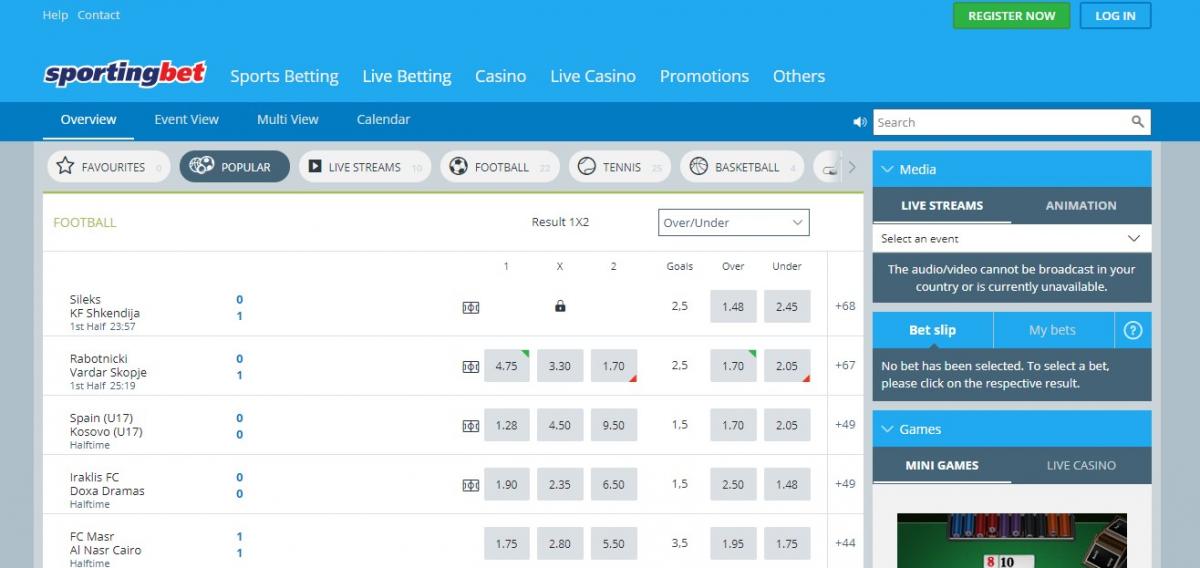Open Live Betting menu
Screen dimensions: 1200x568
(x=407, y=76)
